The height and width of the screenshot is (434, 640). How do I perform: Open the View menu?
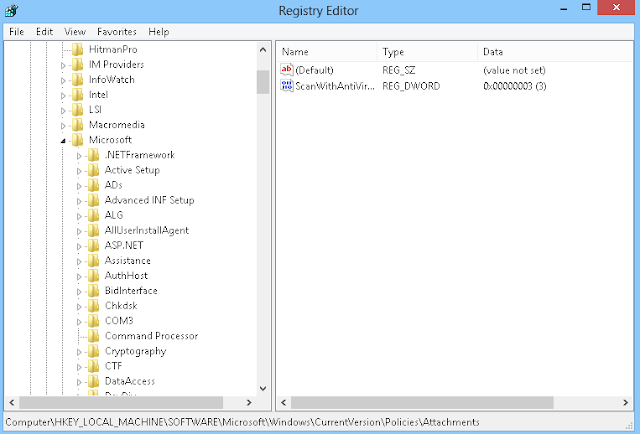(x=75, y=31)
